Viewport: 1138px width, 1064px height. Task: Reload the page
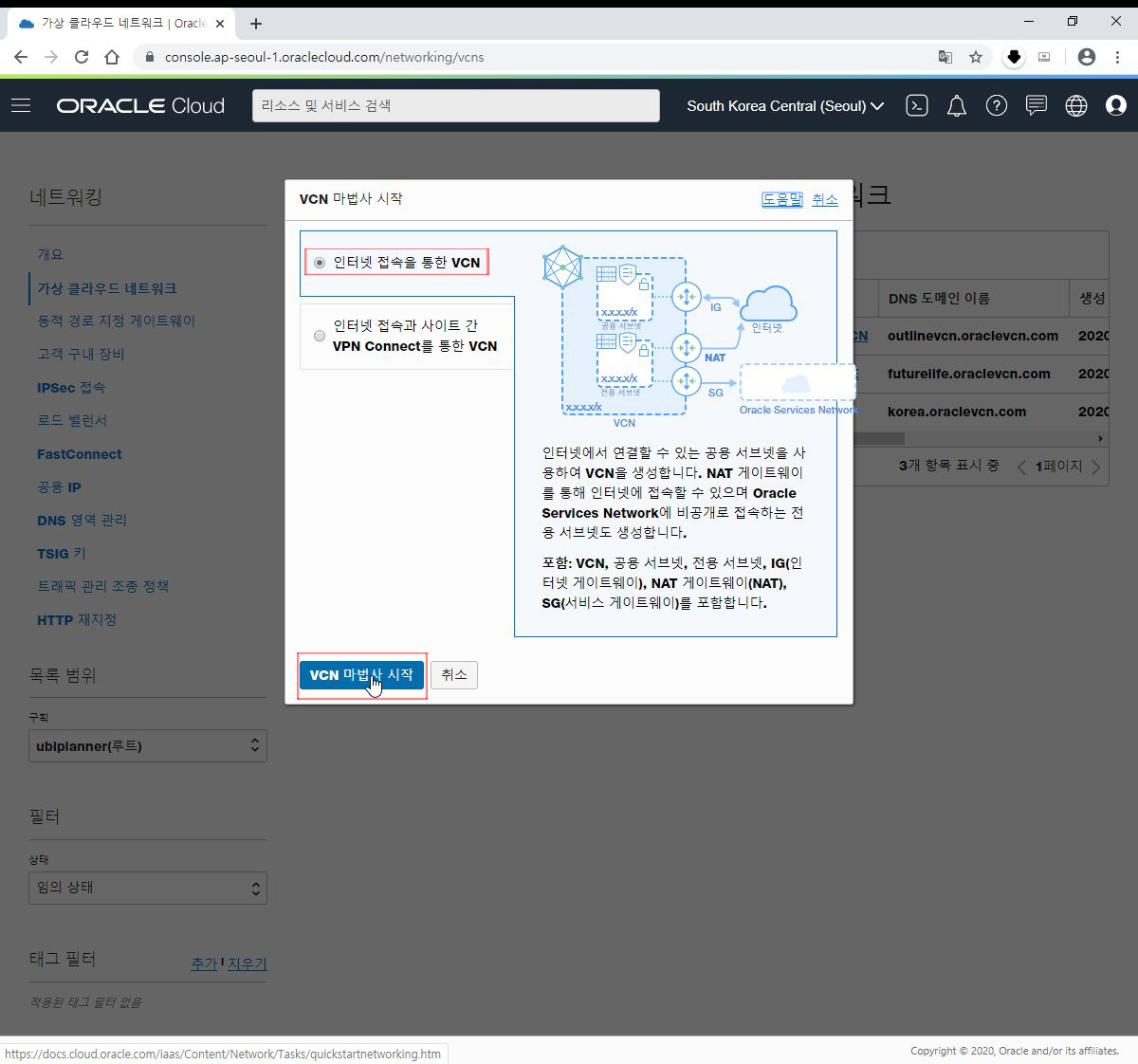click(x=82, y=57)
